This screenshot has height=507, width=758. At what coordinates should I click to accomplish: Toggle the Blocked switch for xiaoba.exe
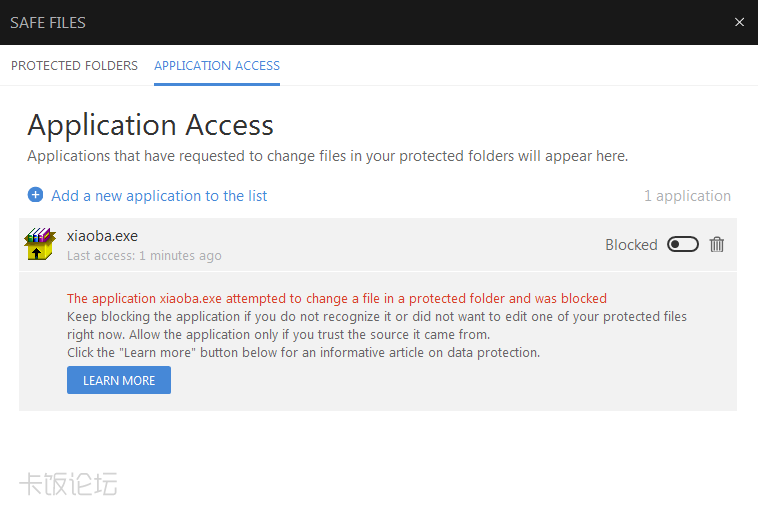[682, 244]
